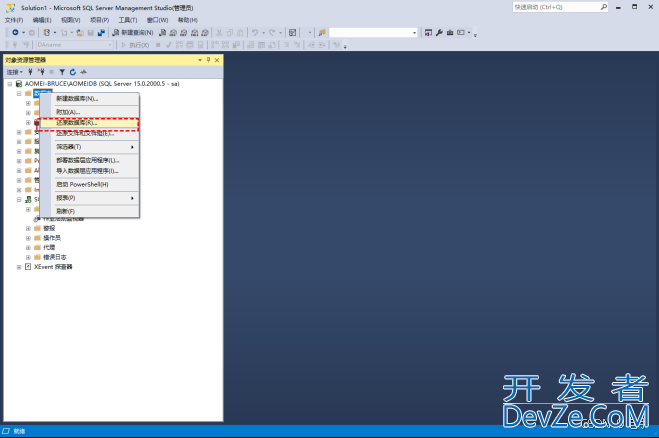This screenshot has width=659, height=438.
Task: Select the 警报 folder in the tree
Action: pos(49,228)
